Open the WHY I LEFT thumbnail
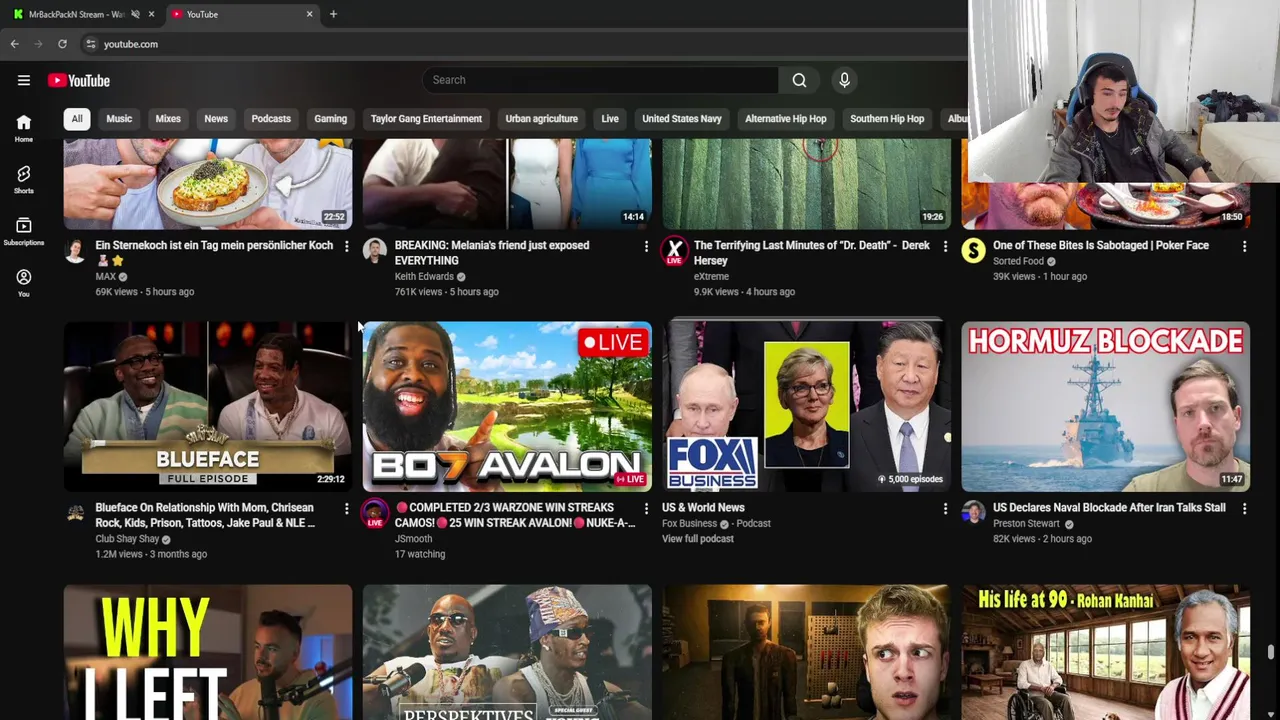This screenshot has width=1280, height=720. click(x=208, y=652)
